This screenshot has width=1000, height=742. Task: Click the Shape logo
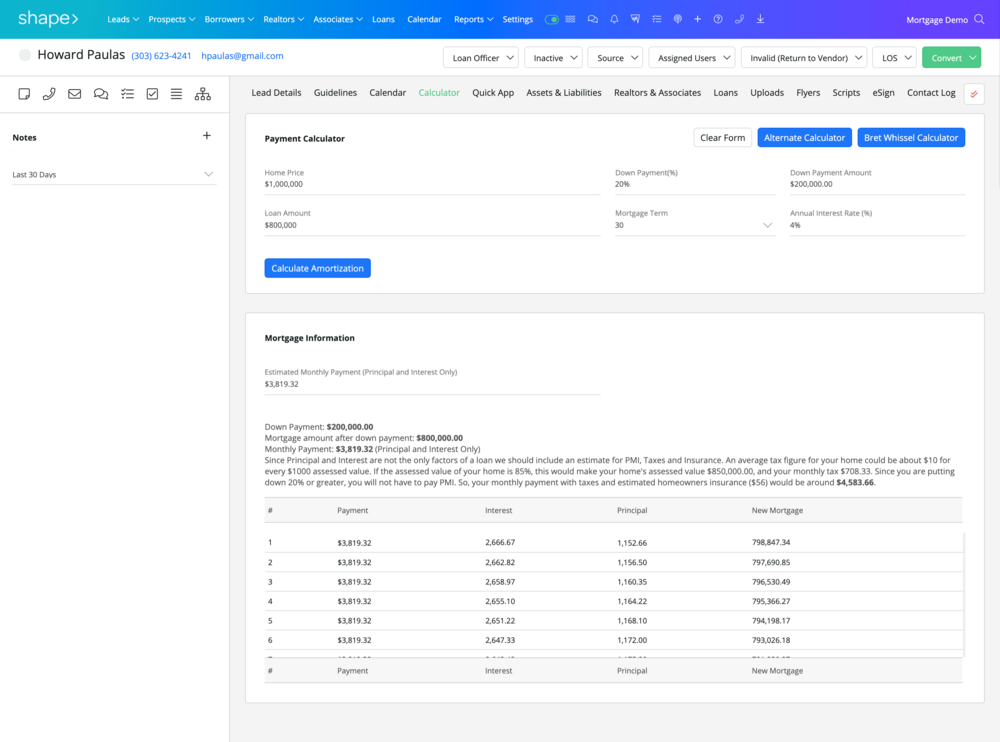pyautogui.click(x=48, y=19)
